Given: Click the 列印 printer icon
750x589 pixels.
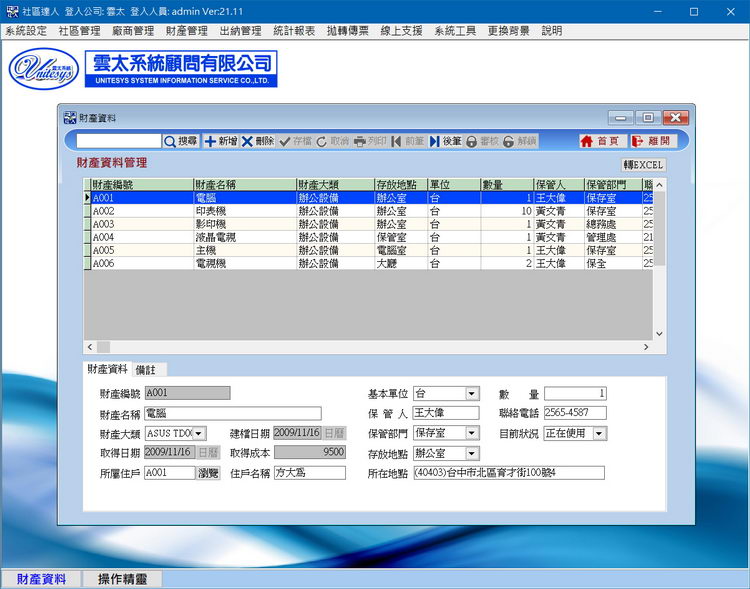Looking at the screenshot, I should (x=370, y=142).
